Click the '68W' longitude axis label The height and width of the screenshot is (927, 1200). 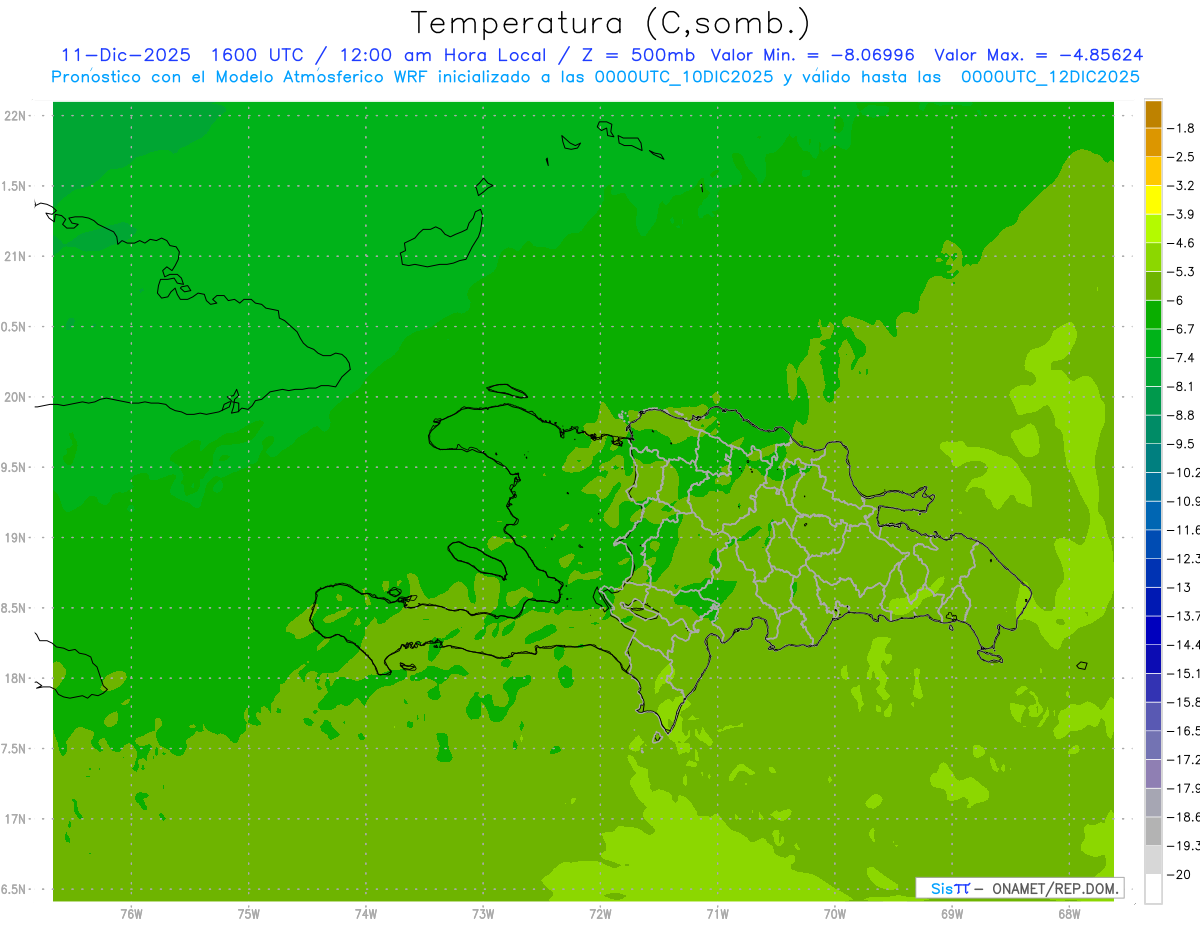point(1069,913)
